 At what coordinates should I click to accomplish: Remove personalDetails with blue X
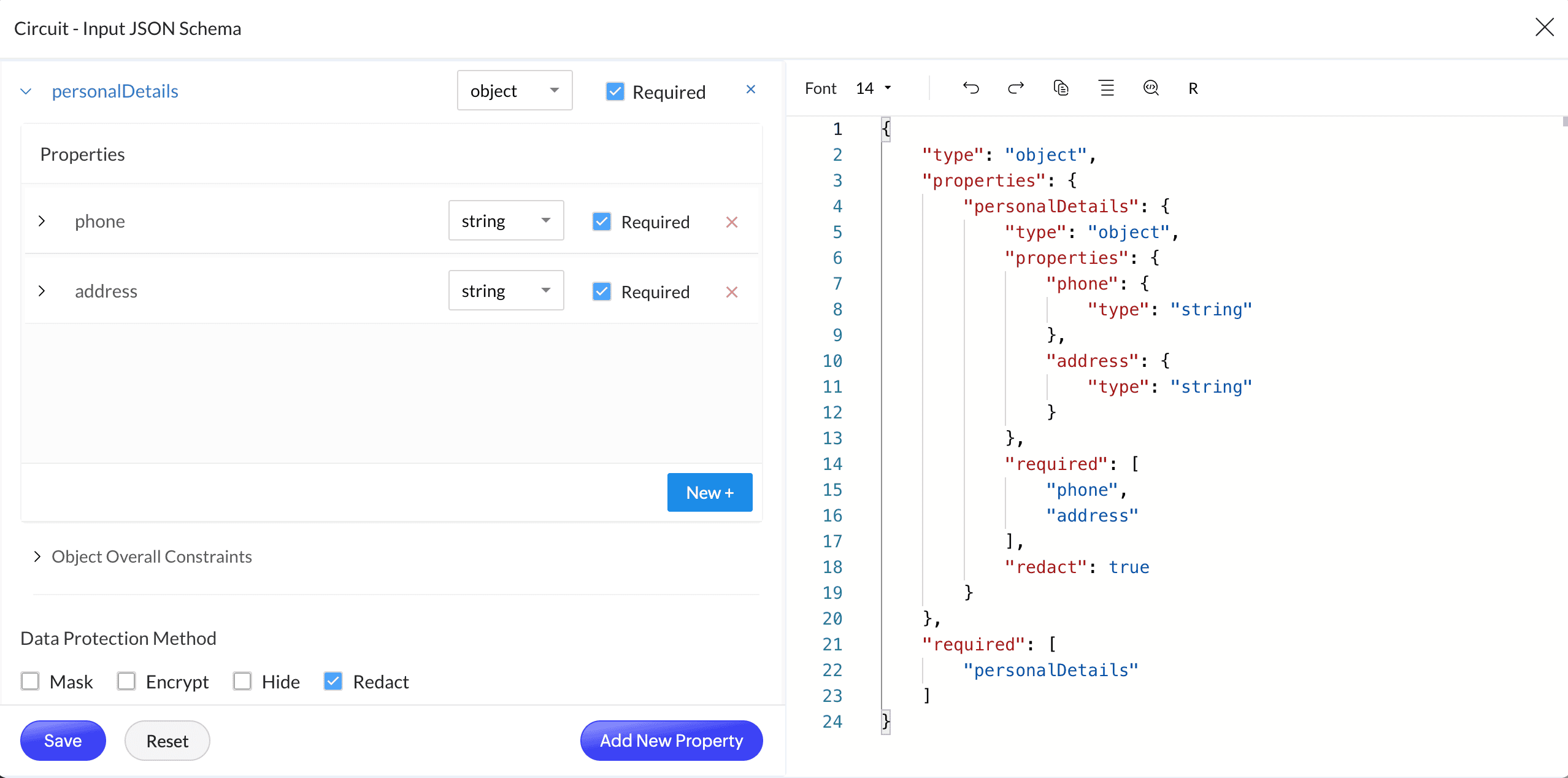pyautogui.click(x=750, y=90)
